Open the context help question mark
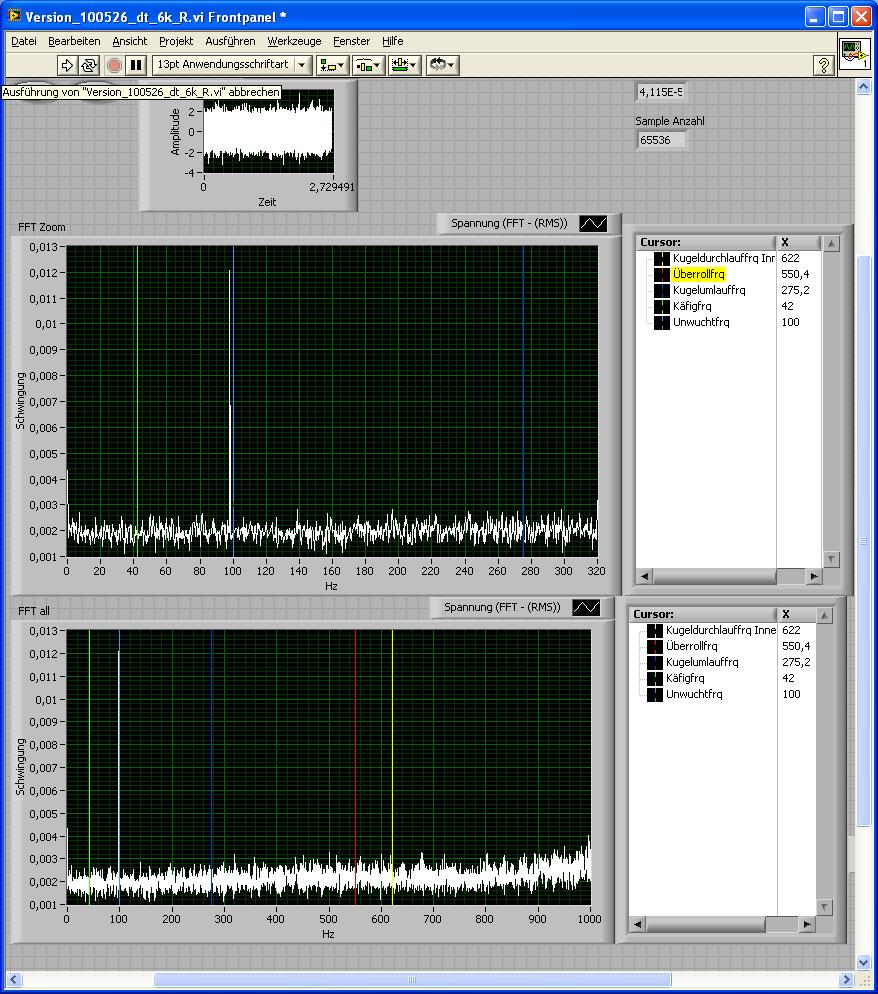The height and width of the screenshot is (994, 878). [x=823, y=65]
